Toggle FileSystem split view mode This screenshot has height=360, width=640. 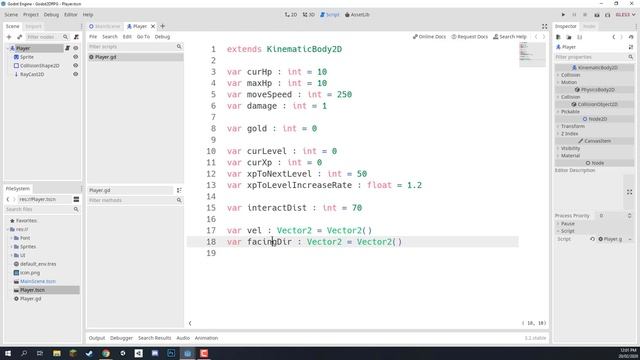tap(76, 199)
